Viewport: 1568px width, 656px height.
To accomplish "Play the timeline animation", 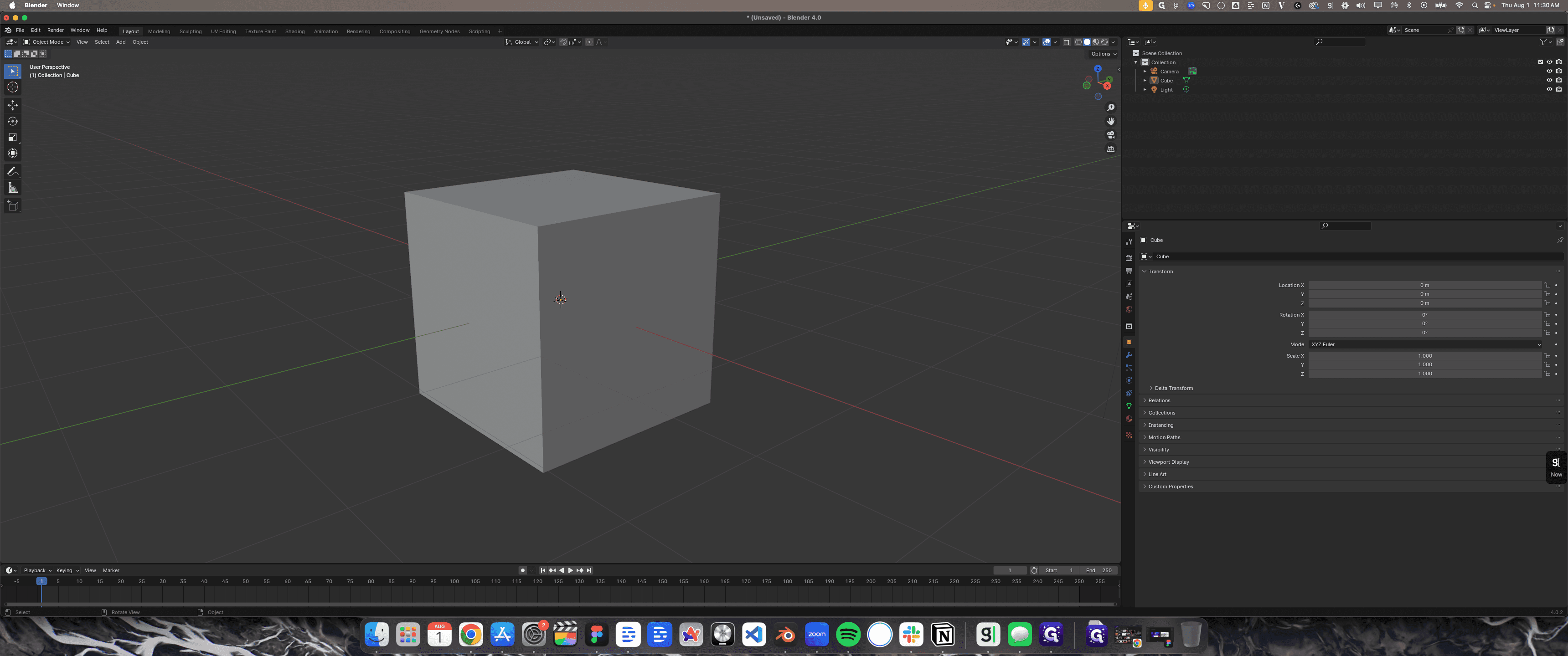I will point(570,571).
